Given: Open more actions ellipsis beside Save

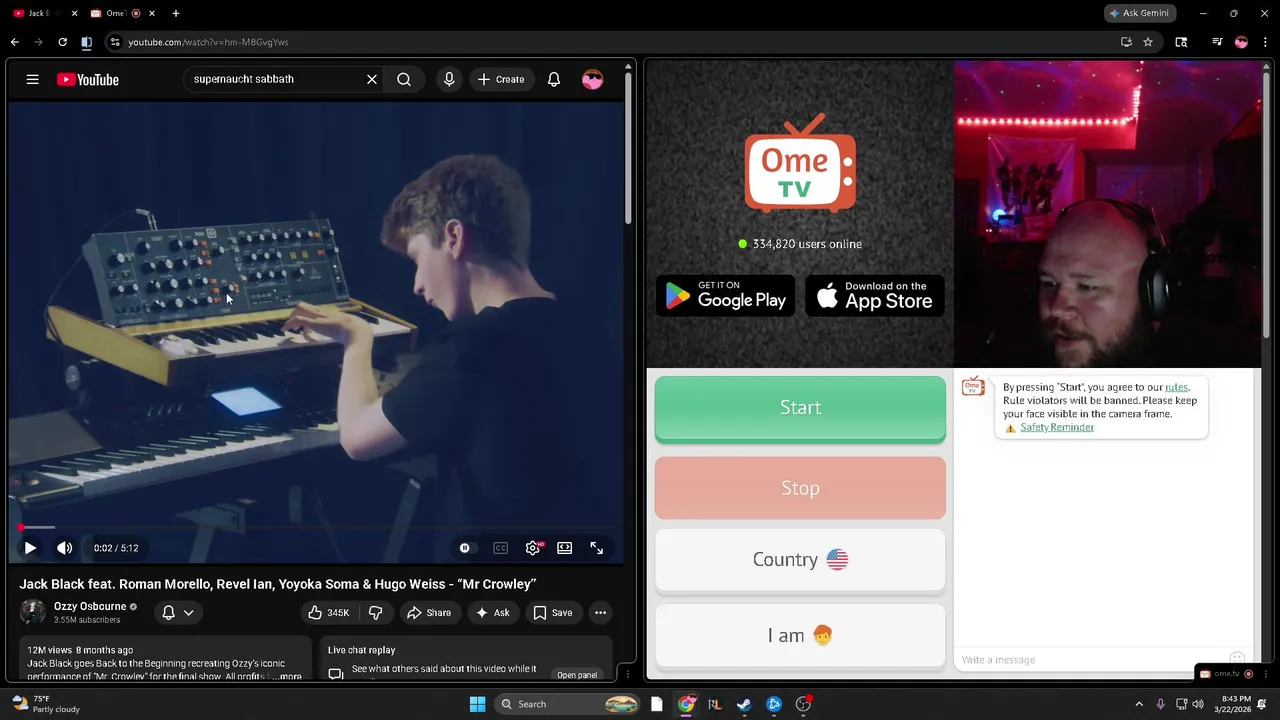Looking at the screenshot, I should (600, 613).
